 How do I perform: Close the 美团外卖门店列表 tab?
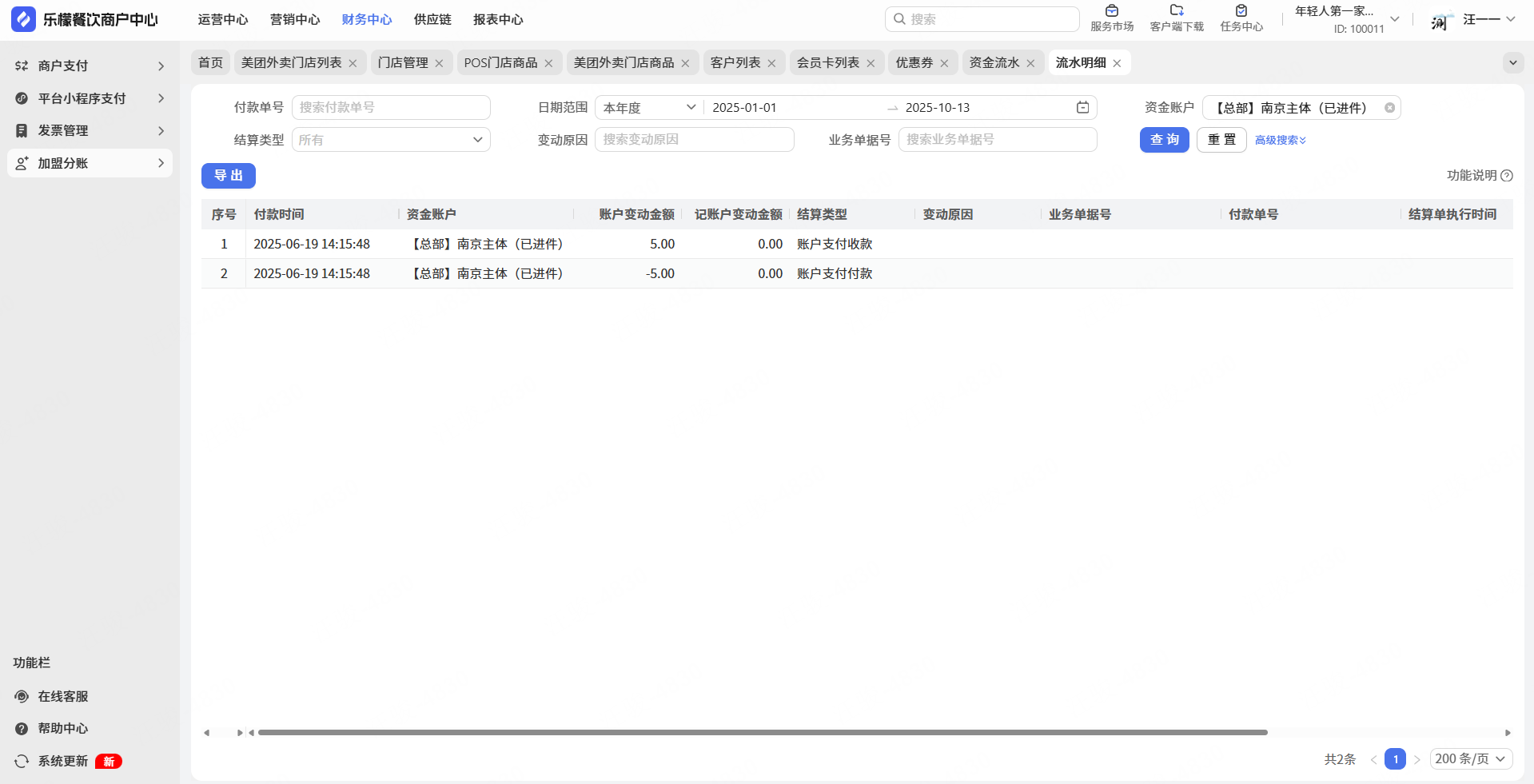(353, 63)
